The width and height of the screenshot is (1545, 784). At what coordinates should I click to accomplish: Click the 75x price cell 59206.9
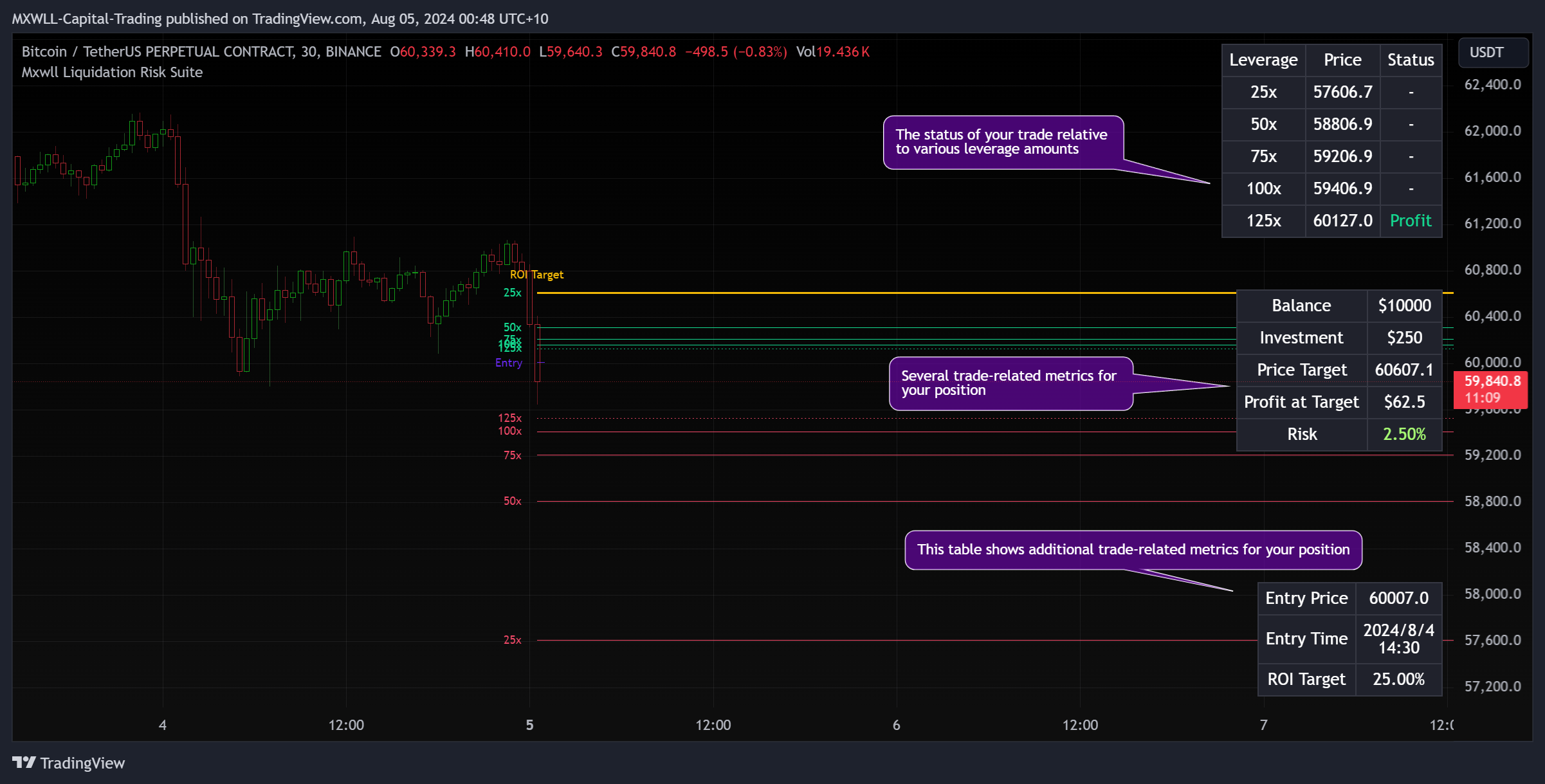(x=1342, y=156)
